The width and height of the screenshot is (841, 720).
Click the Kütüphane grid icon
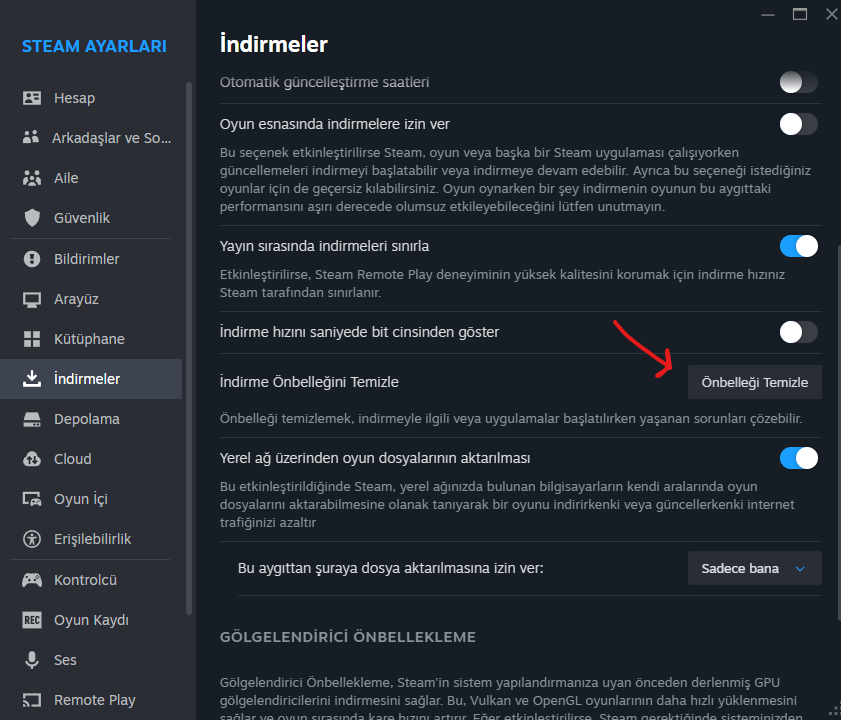(x=32, y=339)
